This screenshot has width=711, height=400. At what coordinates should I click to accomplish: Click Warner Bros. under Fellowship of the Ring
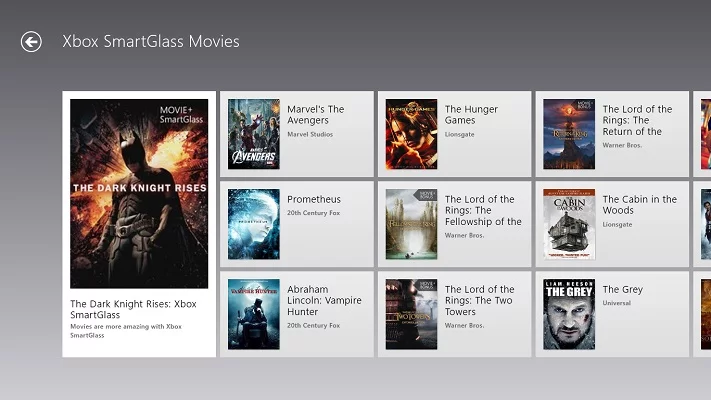[464, 235]
